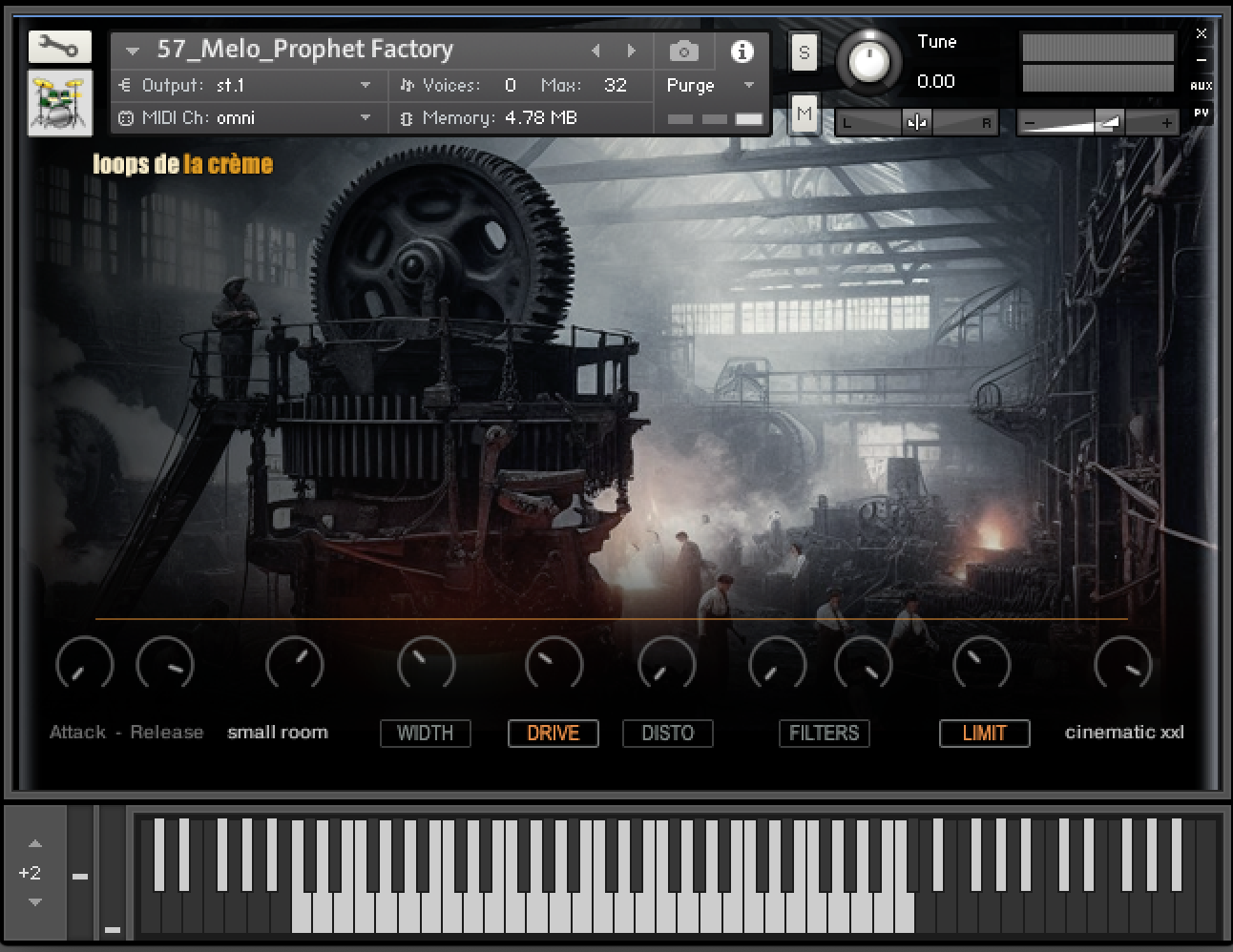Navigate to the next preset with the arrow

630,51
